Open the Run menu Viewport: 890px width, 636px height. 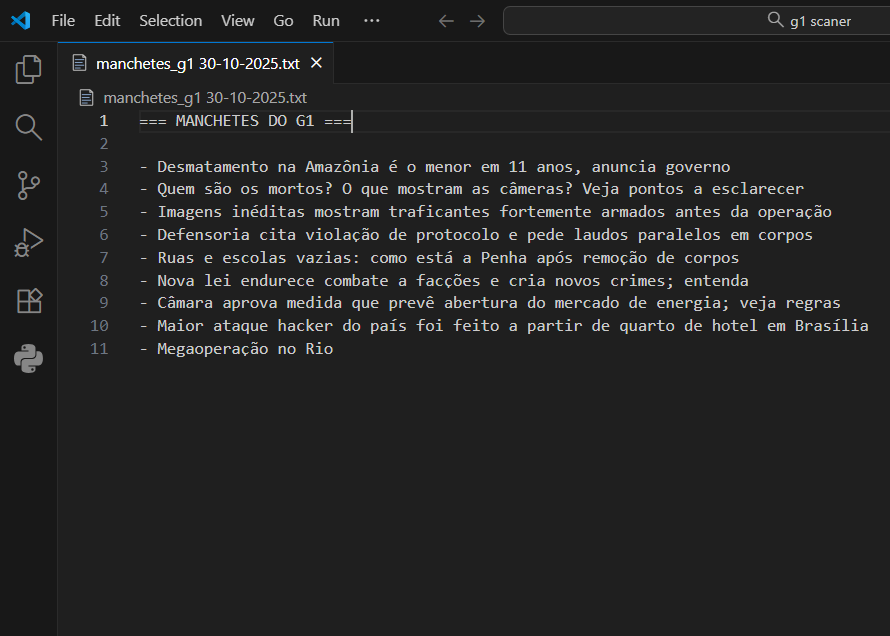pos(326,21)
